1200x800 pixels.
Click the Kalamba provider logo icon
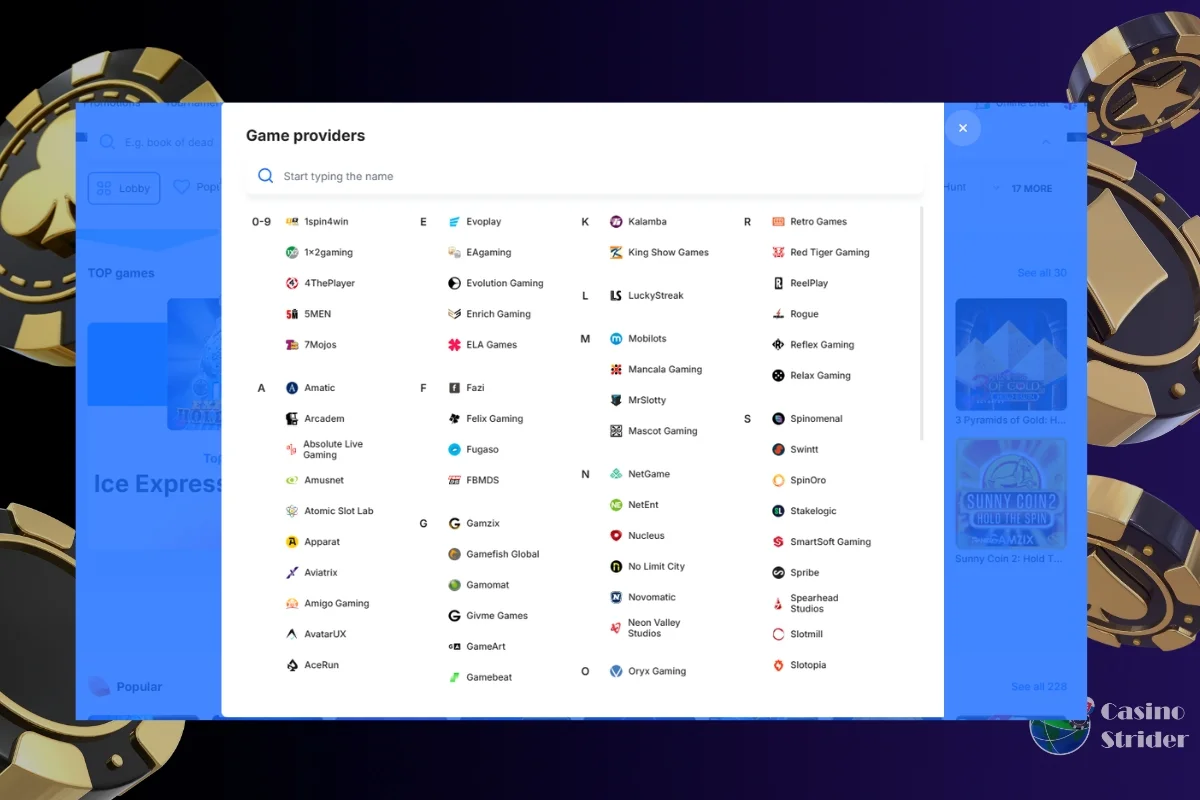pos(616,222)
